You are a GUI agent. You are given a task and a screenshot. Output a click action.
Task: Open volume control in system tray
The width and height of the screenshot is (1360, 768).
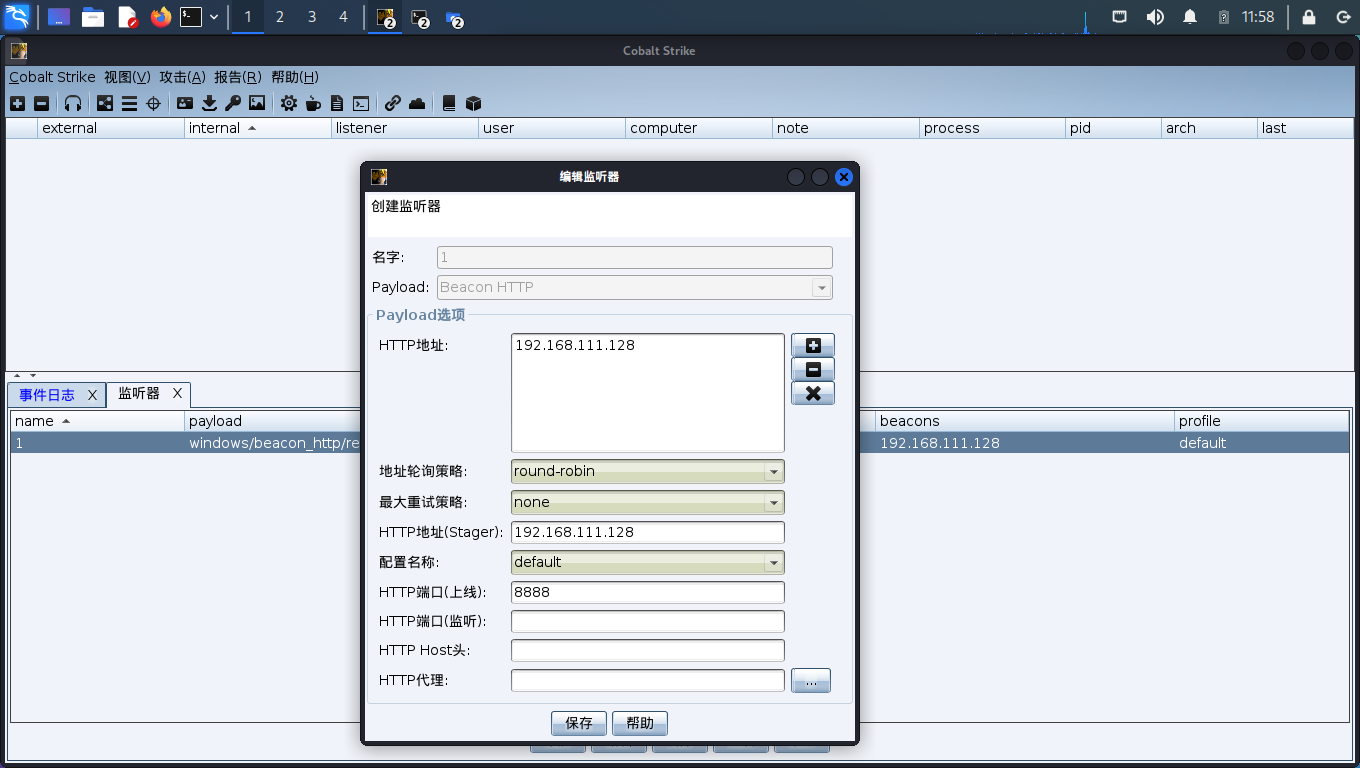click(x=1155, y=17)
